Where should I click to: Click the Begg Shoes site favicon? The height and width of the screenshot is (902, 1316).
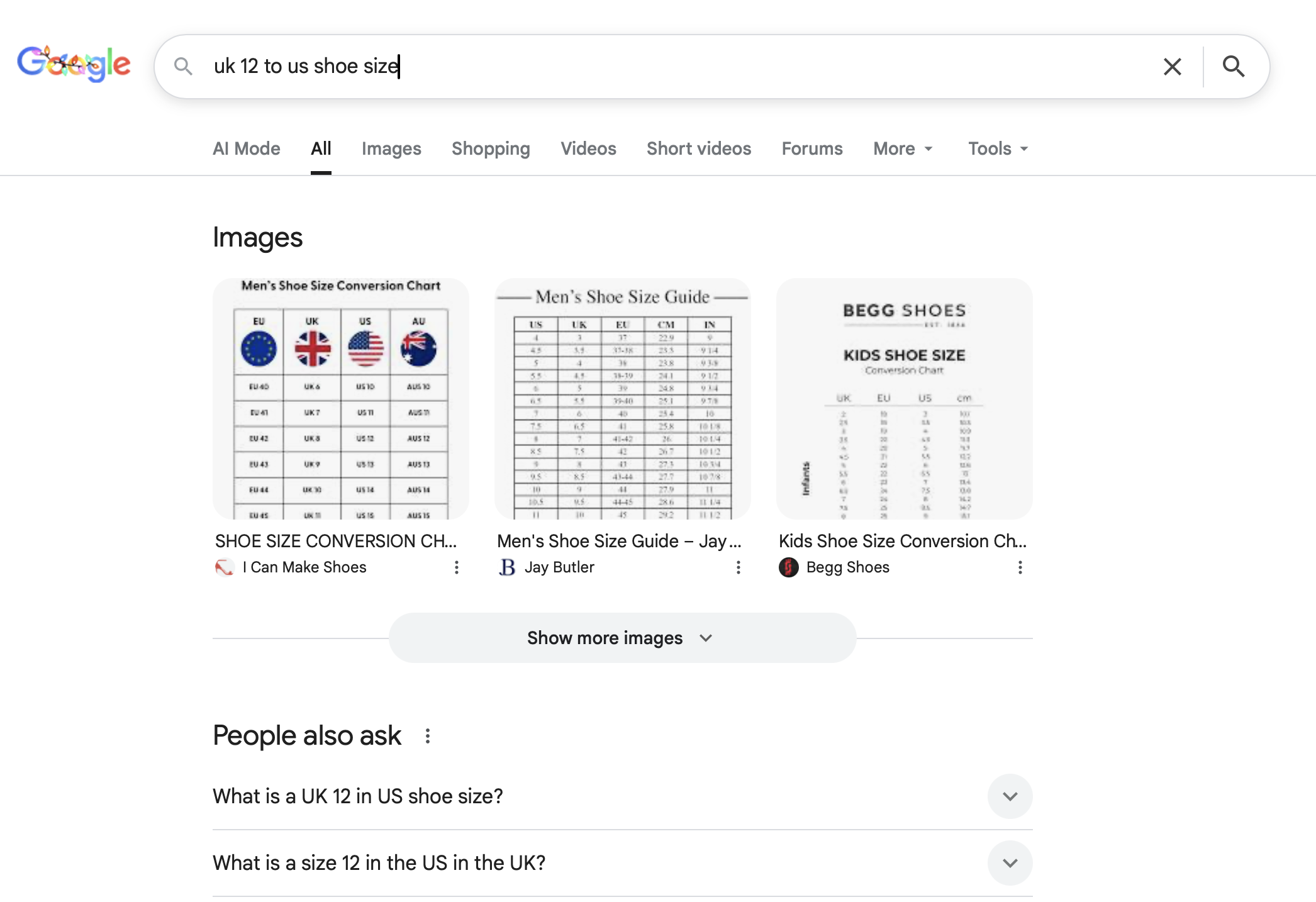point(789,567)
